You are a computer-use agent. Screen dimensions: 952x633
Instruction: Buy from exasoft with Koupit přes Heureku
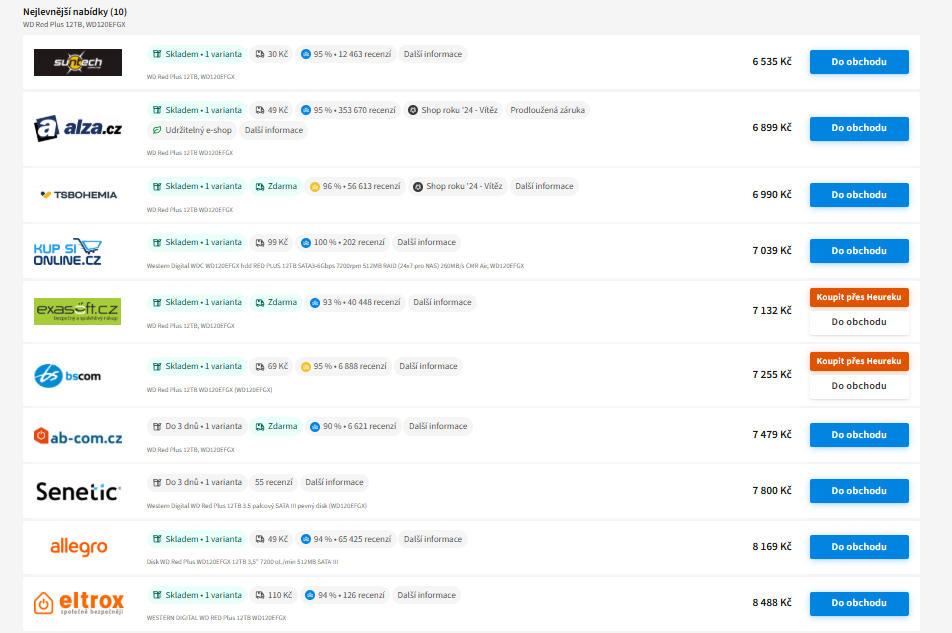pos(858,297)
